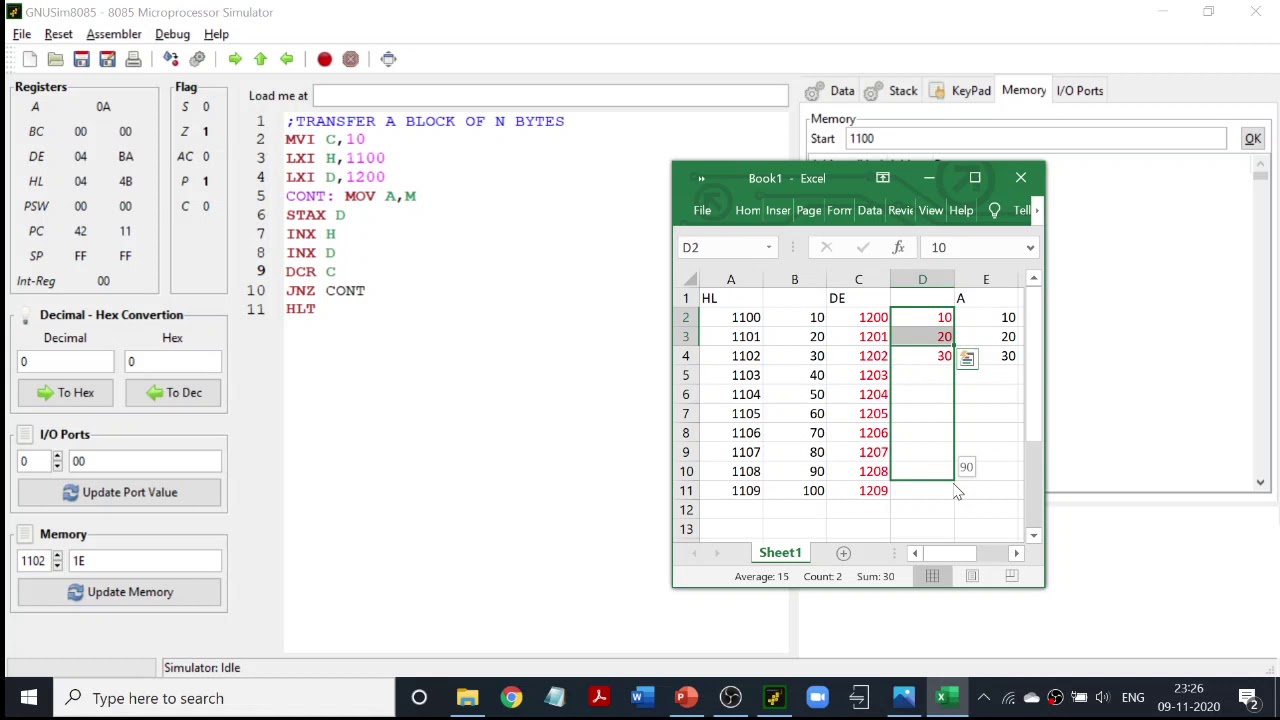Screen dimensions: 1280x720
Task: Click Auto Fill Options icon near E4
Action: point(967,358)
